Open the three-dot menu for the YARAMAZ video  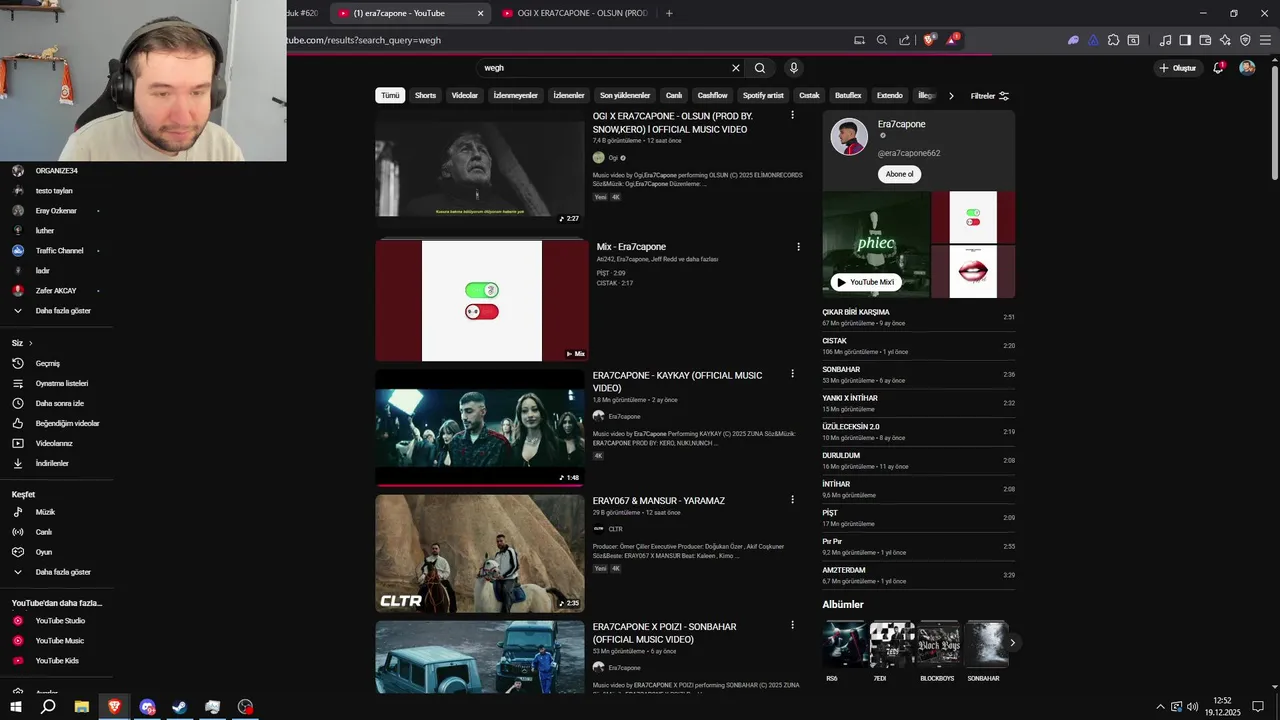coord(793,499)
